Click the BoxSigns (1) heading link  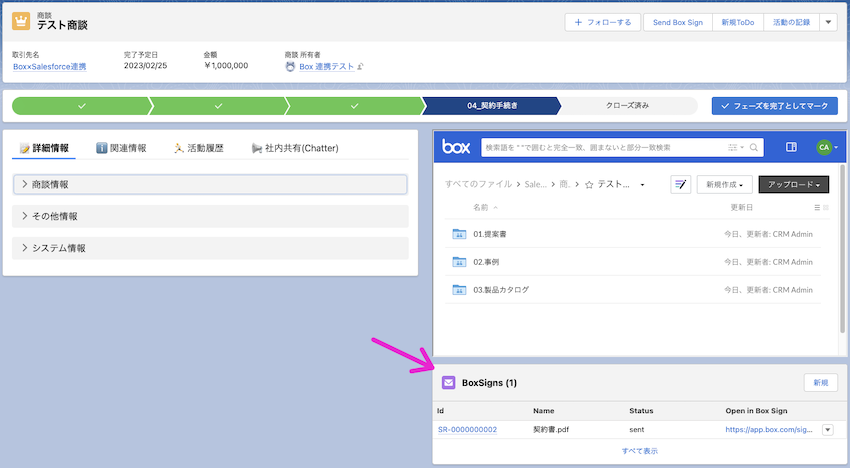pyautogui.click(x=489, y=383)
